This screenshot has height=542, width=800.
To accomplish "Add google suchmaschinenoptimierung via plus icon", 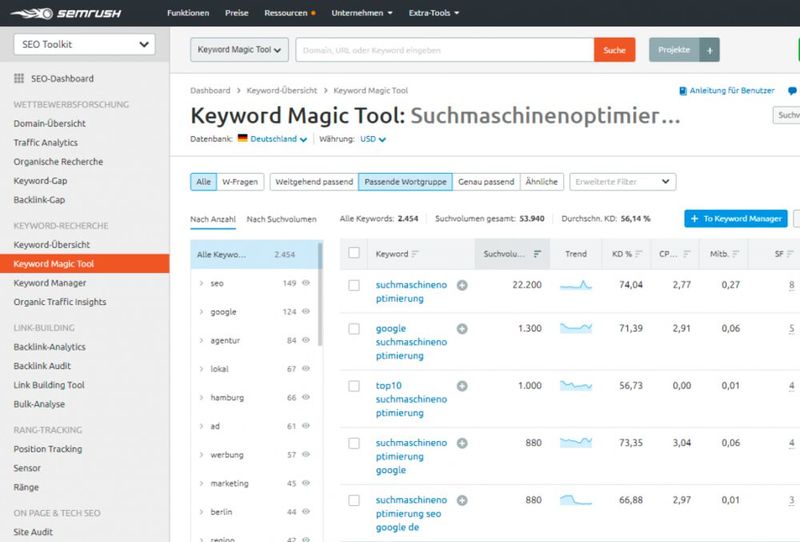I will click(x=462, y=329).
